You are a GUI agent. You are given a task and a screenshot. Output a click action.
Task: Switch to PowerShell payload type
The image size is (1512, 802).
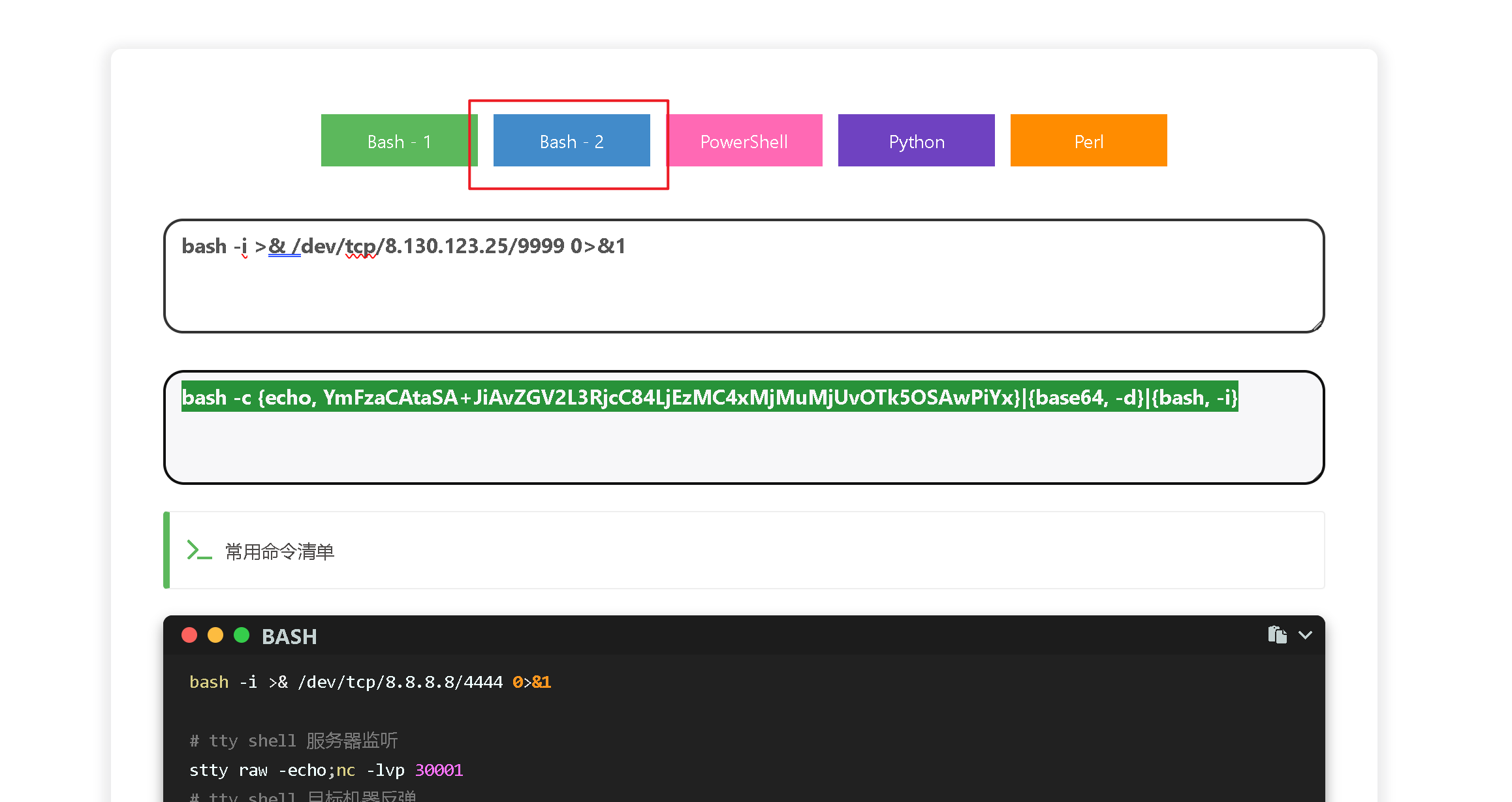[744, 141]
